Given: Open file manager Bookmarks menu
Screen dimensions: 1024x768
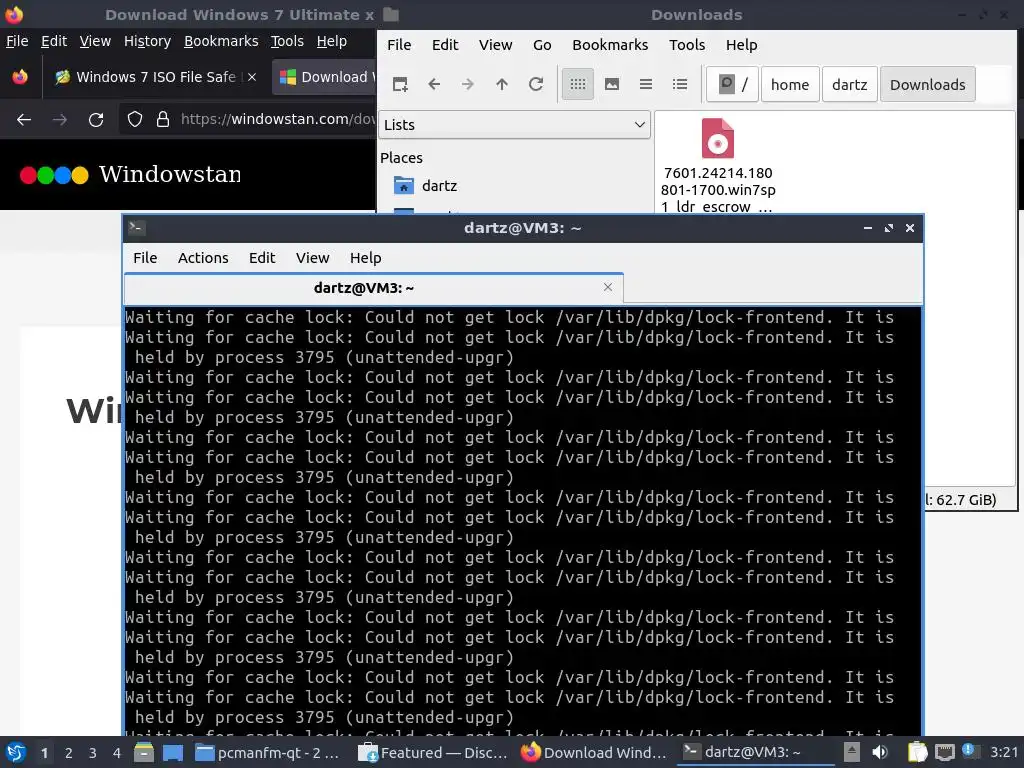Looking at the screenshot, I should coord(610,45).
